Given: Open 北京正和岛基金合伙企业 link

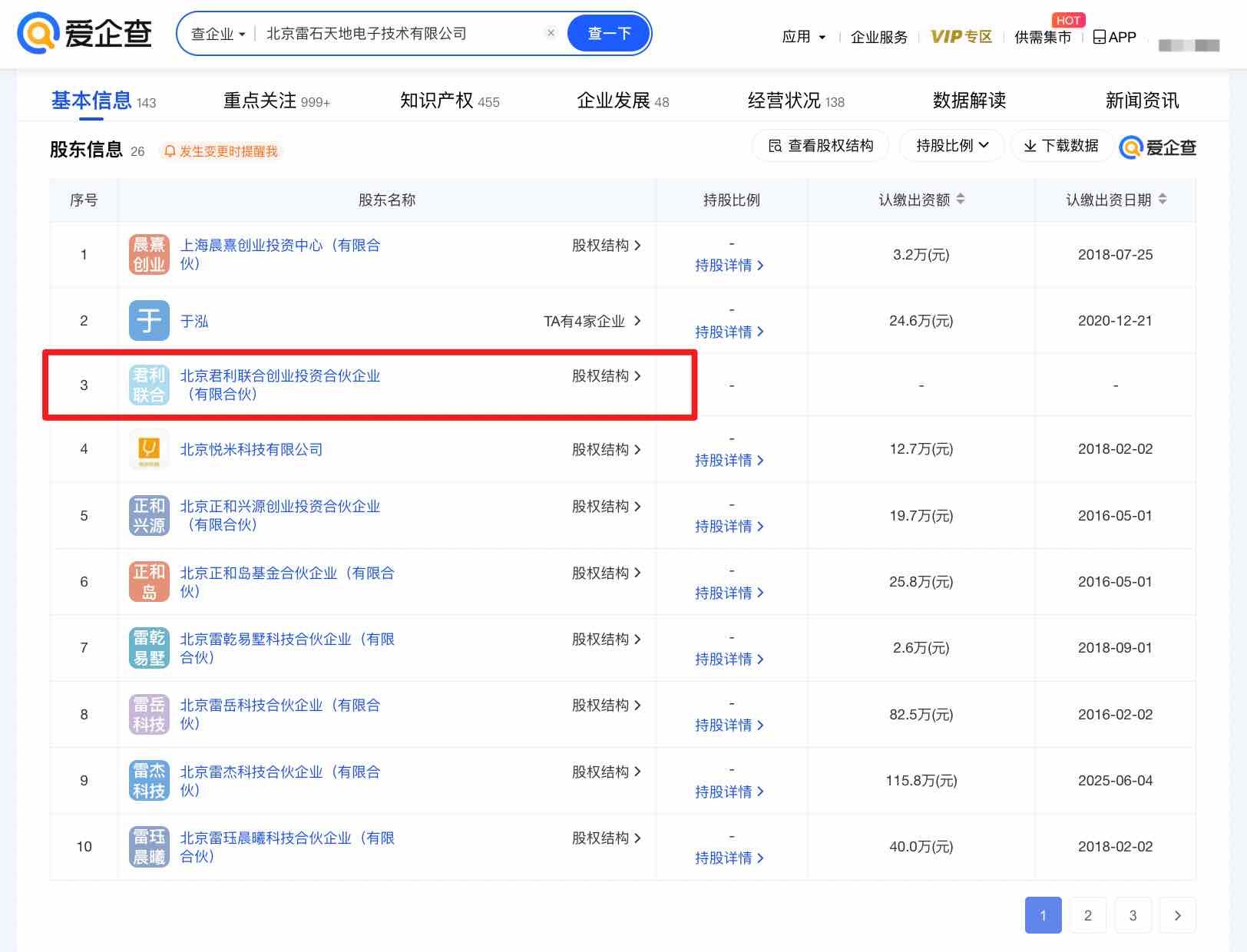Looking at the screenshot, I should pos(287,582).
